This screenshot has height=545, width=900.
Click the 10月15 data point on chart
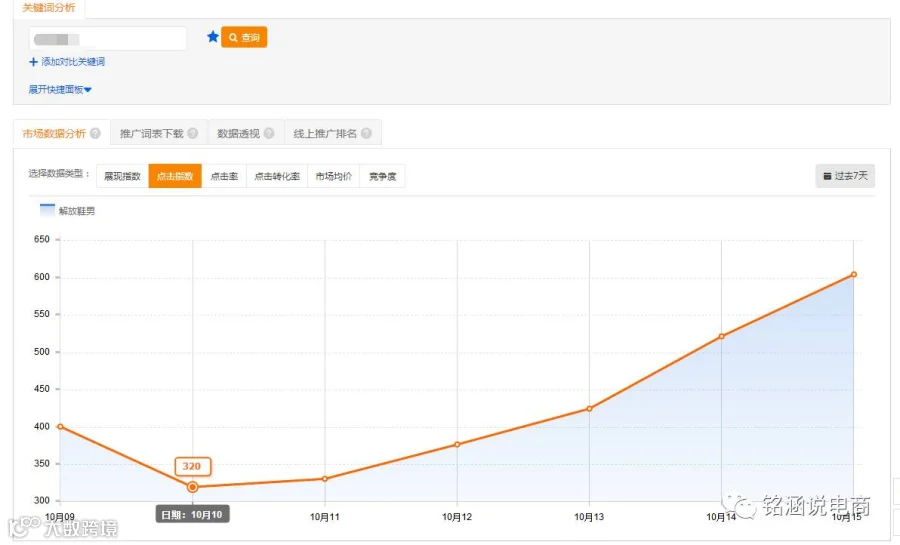point(854,275)
